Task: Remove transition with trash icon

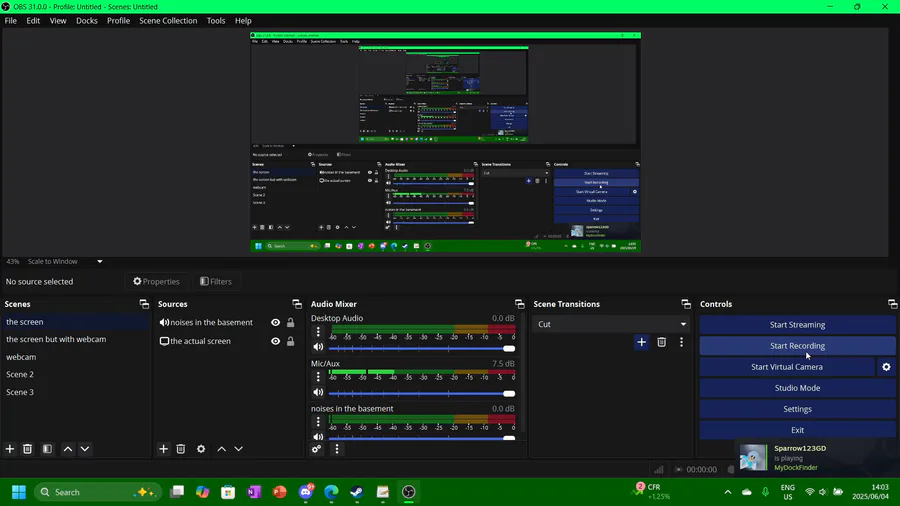Action: (661, 342)
